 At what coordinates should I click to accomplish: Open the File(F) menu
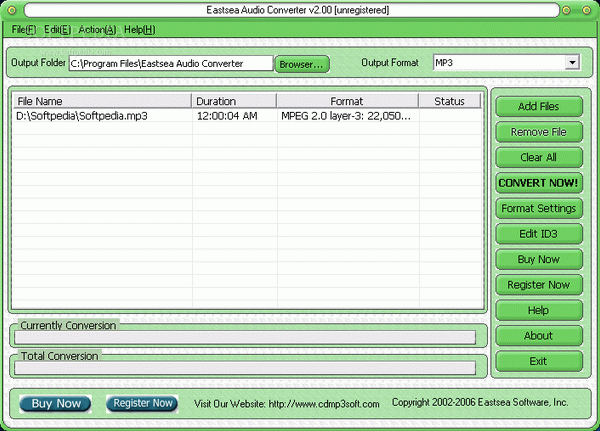[x=24, y=30]
